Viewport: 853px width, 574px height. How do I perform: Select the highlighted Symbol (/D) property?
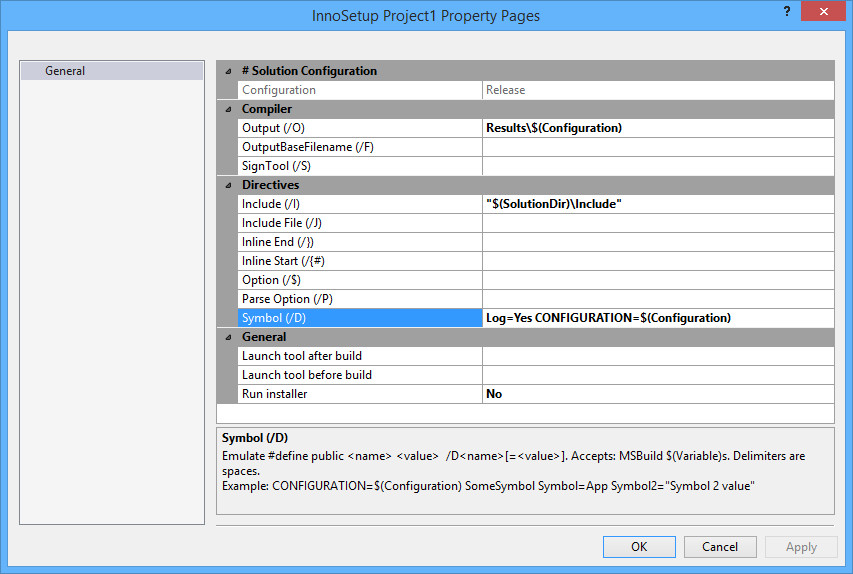tap(360, 318)
